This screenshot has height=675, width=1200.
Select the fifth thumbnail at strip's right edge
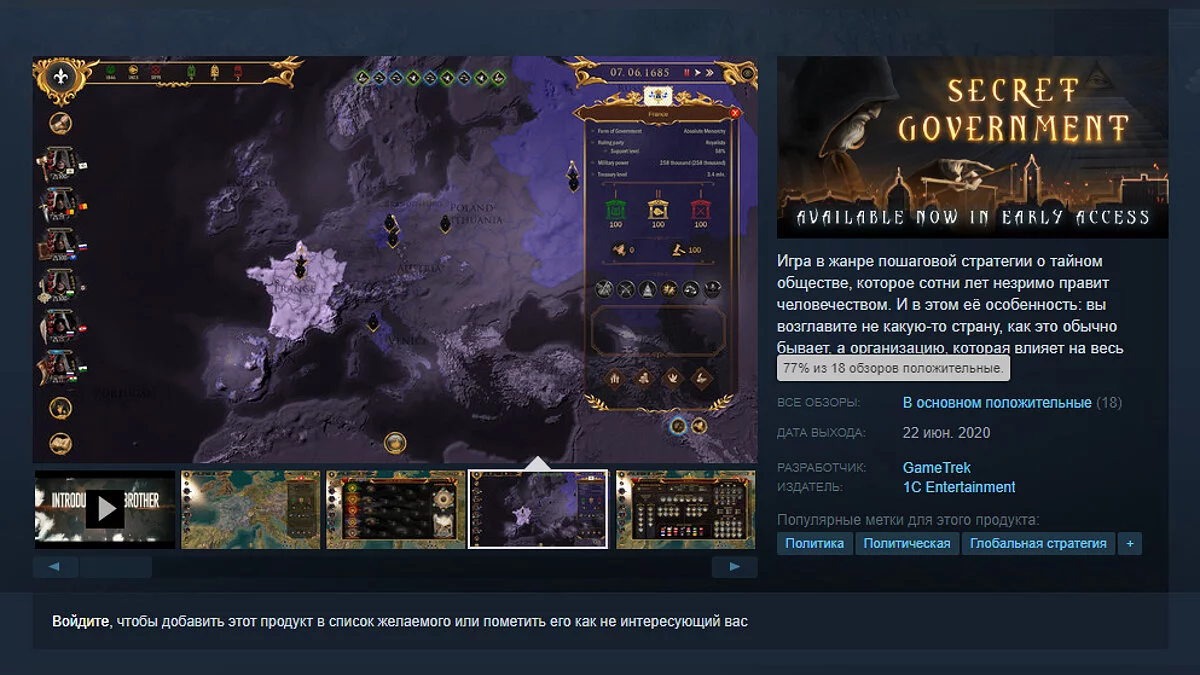tap(686, 509)
